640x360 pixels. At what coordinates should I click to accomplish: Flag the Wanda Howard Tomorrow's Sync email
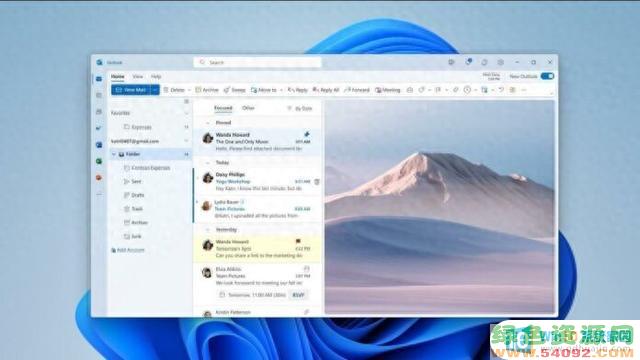click(x=298, y=241)
